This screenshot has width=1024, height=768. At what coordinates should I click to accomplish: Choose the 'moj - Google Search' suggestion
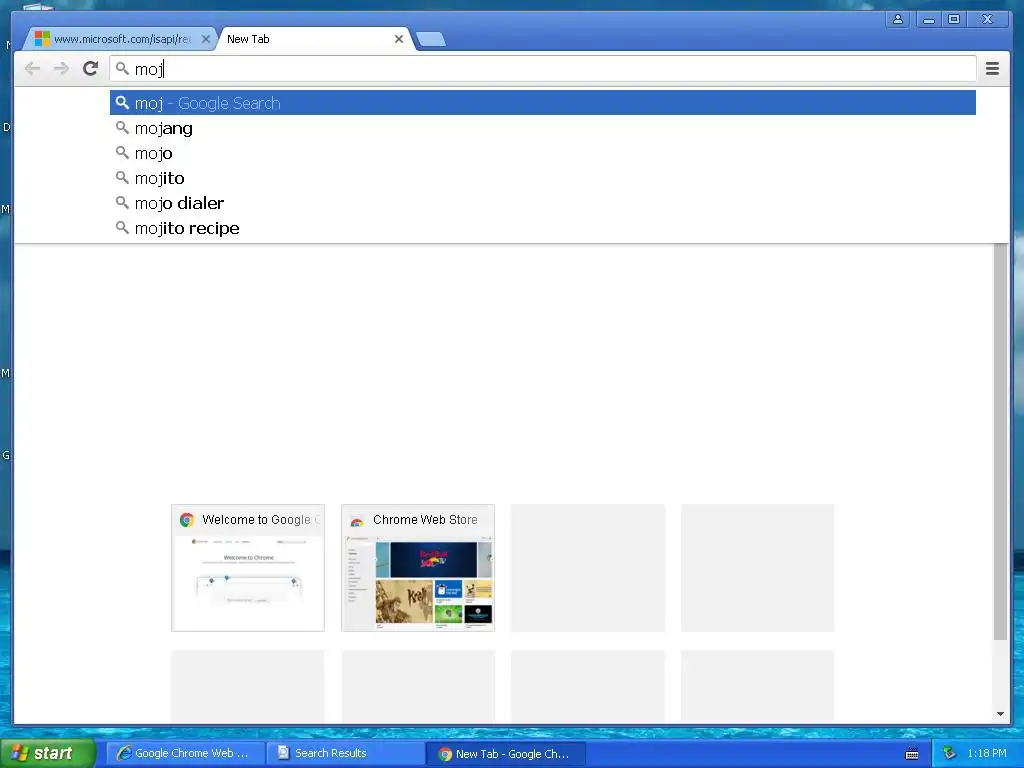pyautogui.click(x=543, y=103)
